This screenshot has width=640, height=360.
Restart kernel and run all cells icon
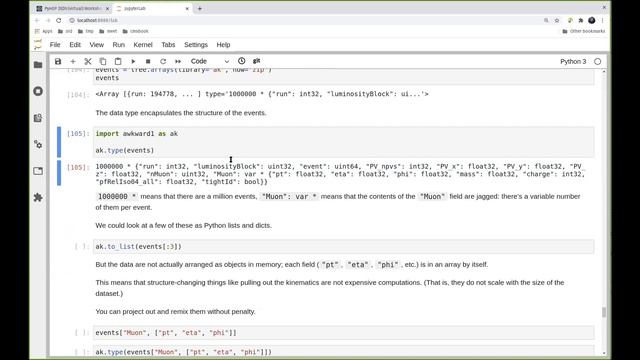click(x=178, y=61)
